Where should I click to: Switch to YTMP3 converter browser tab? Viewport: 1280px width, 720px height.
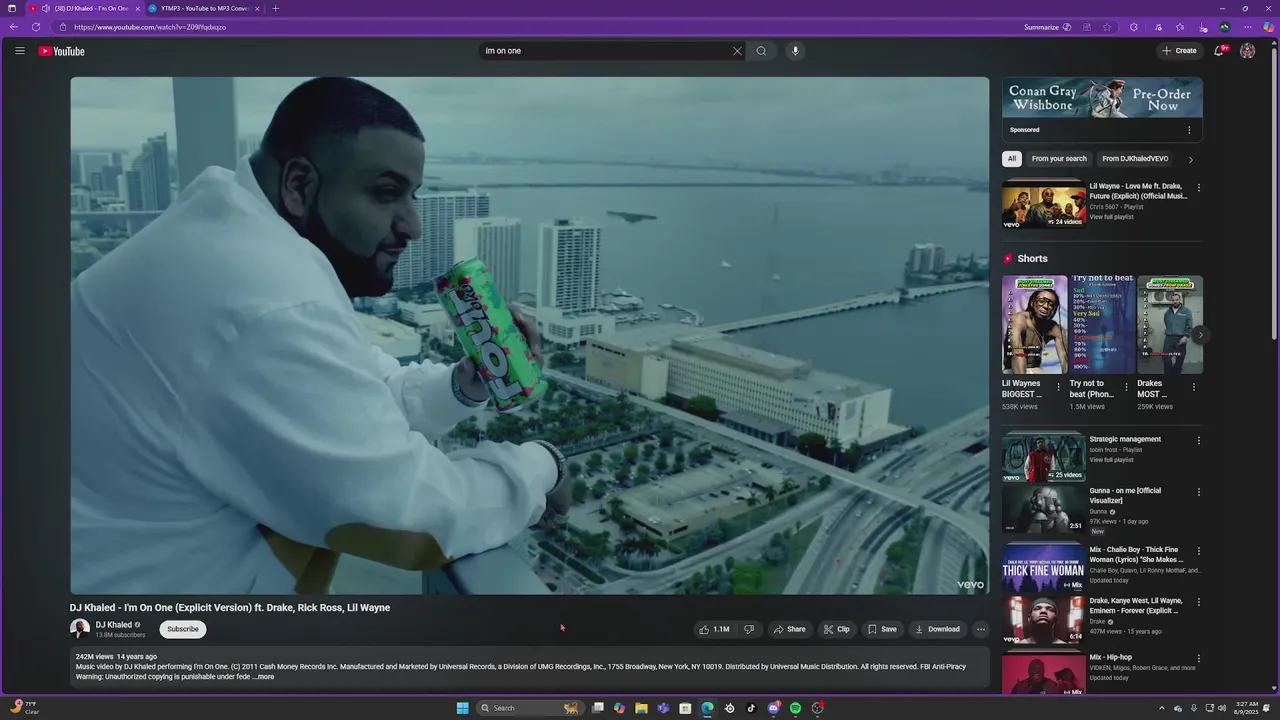(x=204, y=8)
